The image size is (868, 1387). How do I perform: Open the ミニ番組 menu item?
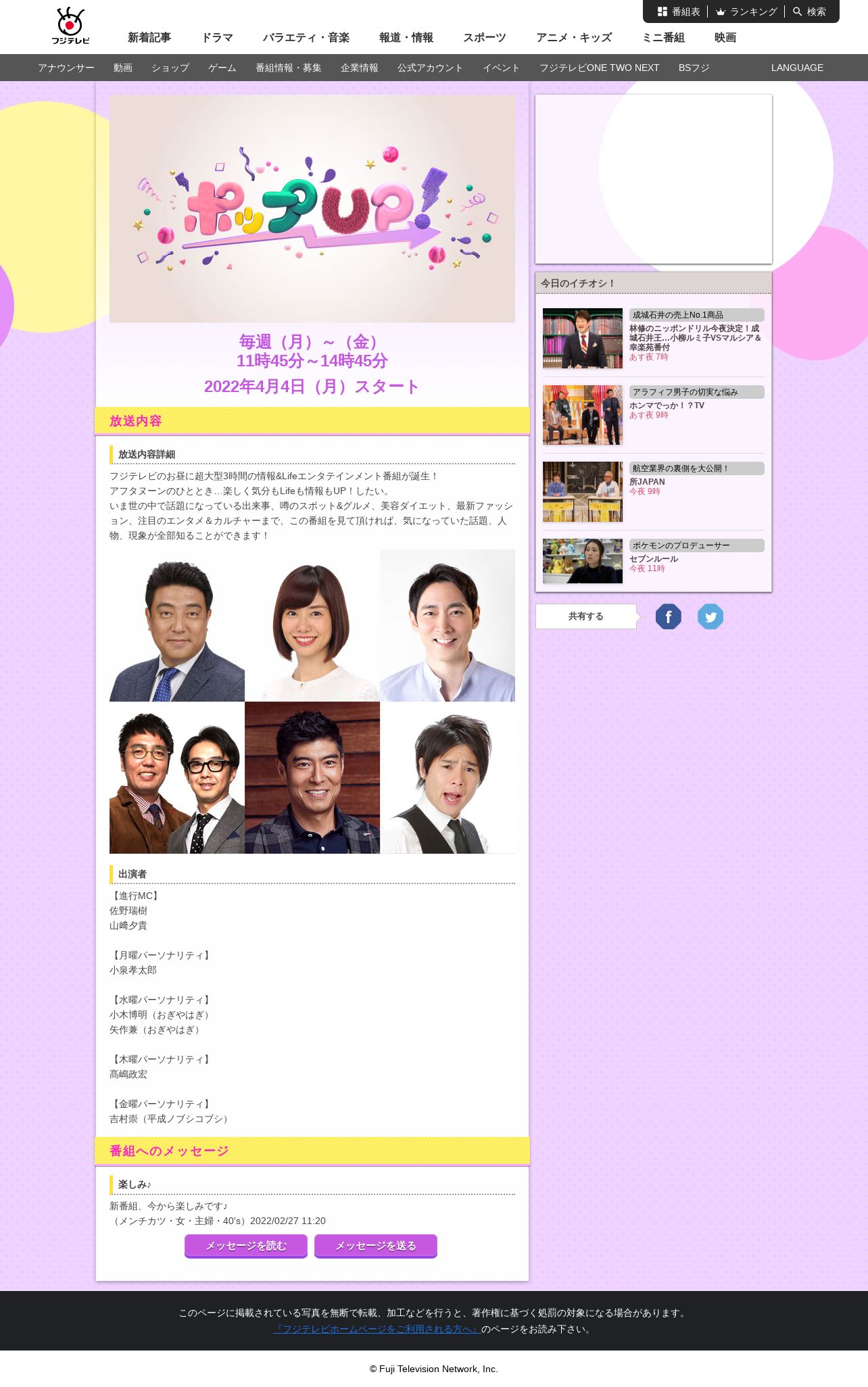coord(663,38)
